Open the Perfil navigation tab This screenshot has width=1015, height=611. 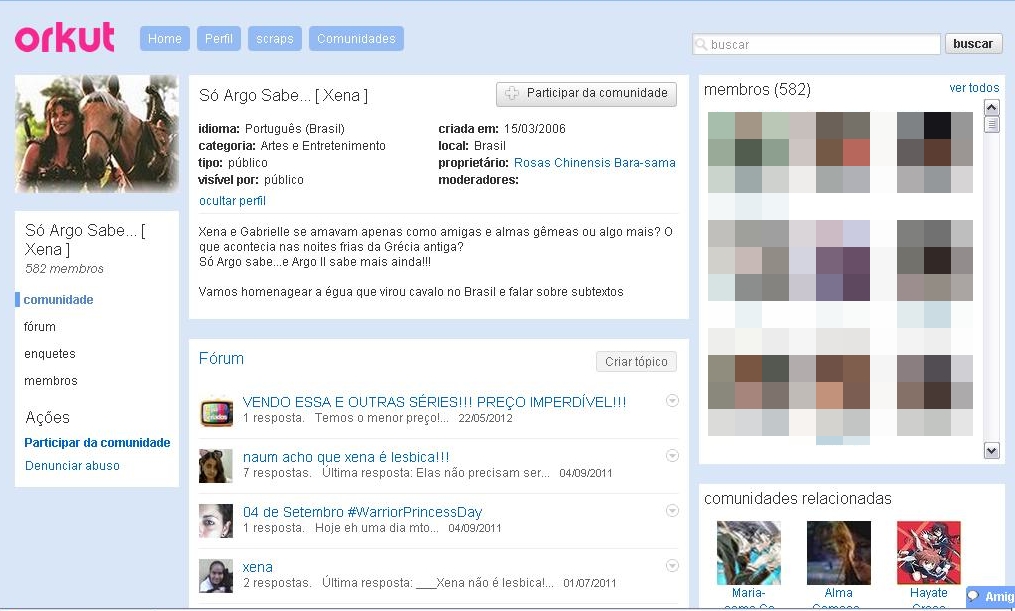tap(219, 39)
